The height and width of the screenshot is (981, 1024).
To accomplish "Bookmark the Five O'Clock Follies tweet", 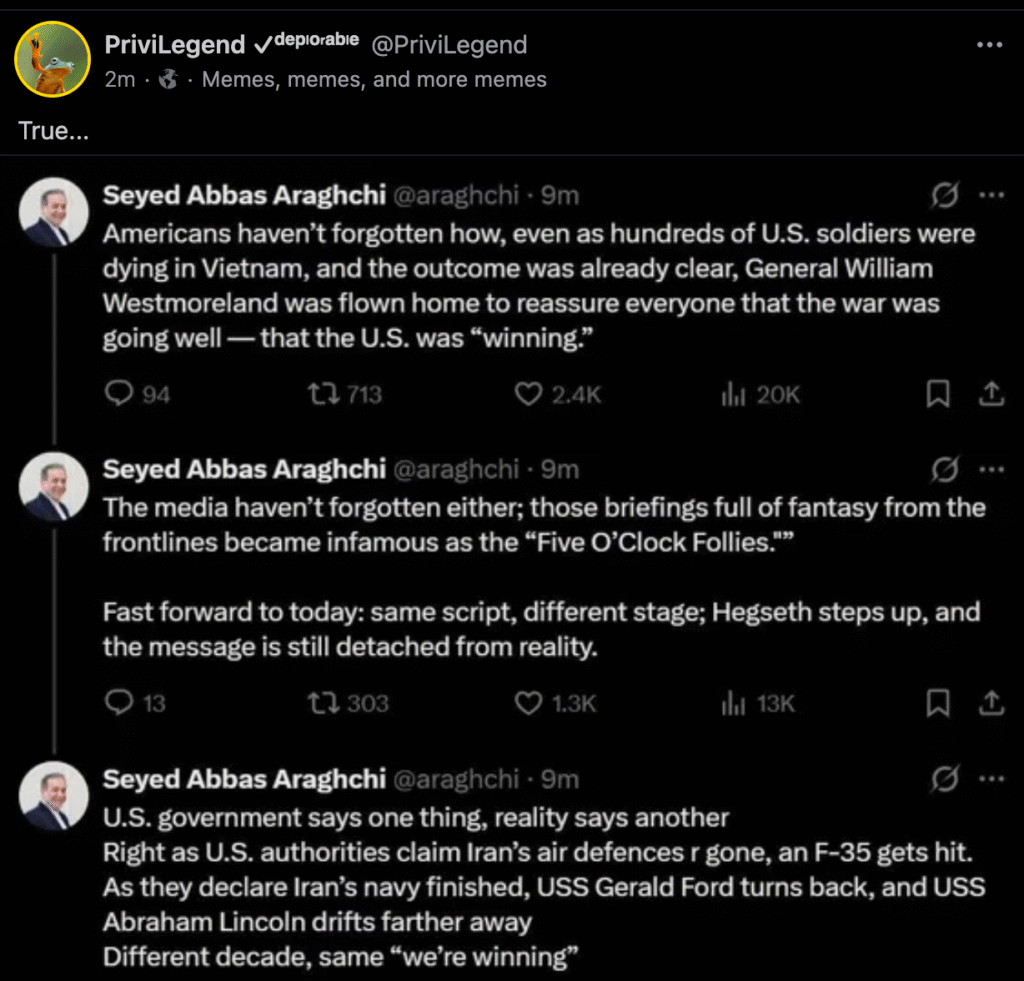I will point(938,704).
